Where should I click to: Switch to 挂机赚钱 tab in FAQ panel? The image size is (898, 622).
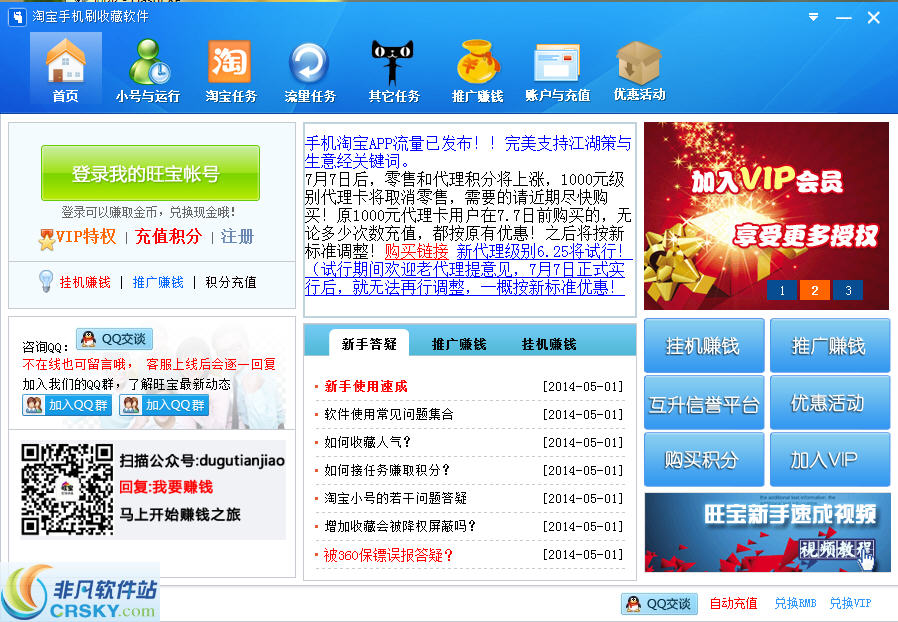(549, 344)
